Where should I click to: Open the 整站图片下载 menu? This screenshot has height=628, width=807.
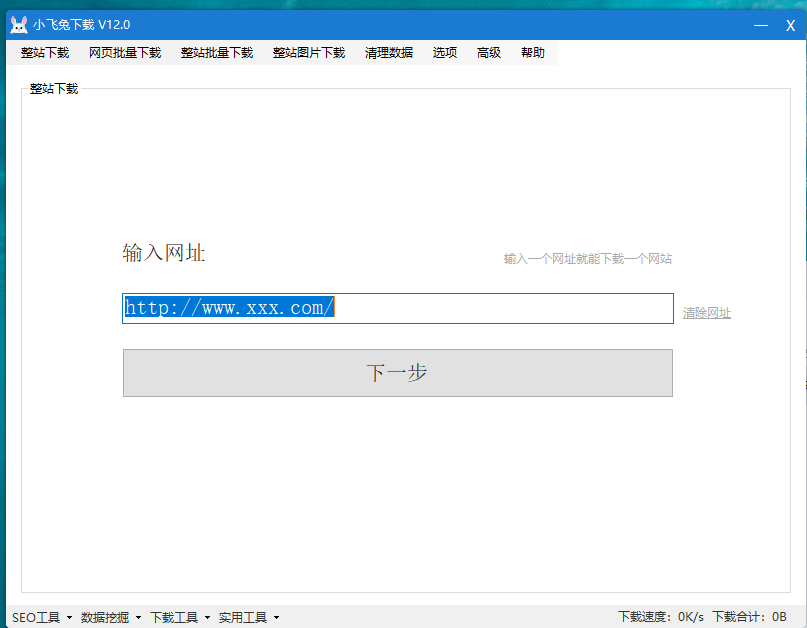pos(309,53)
